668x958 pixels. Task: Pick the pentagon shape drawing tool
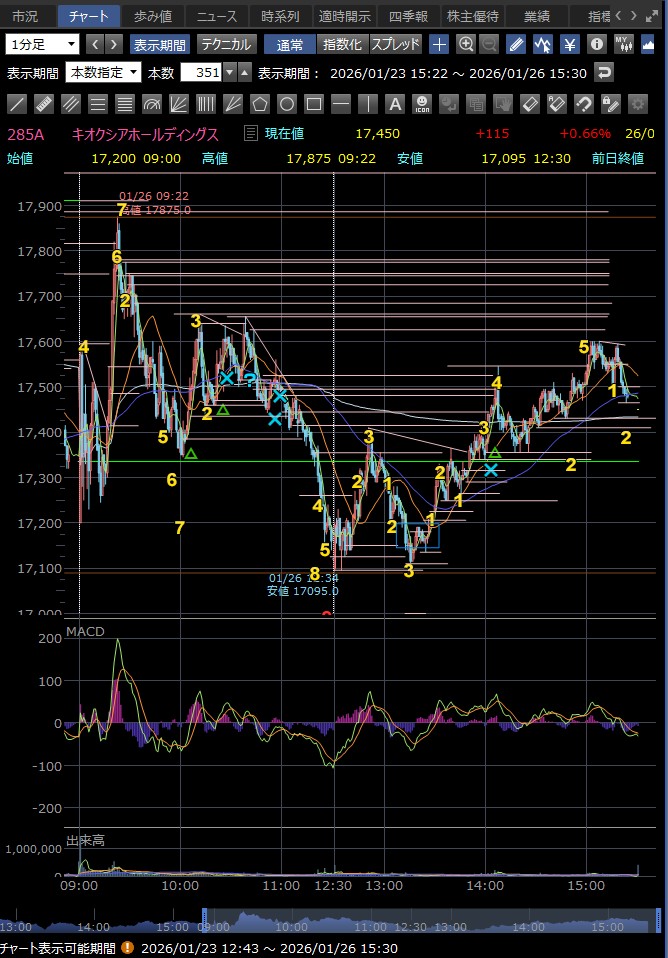[x=260, y=104]
